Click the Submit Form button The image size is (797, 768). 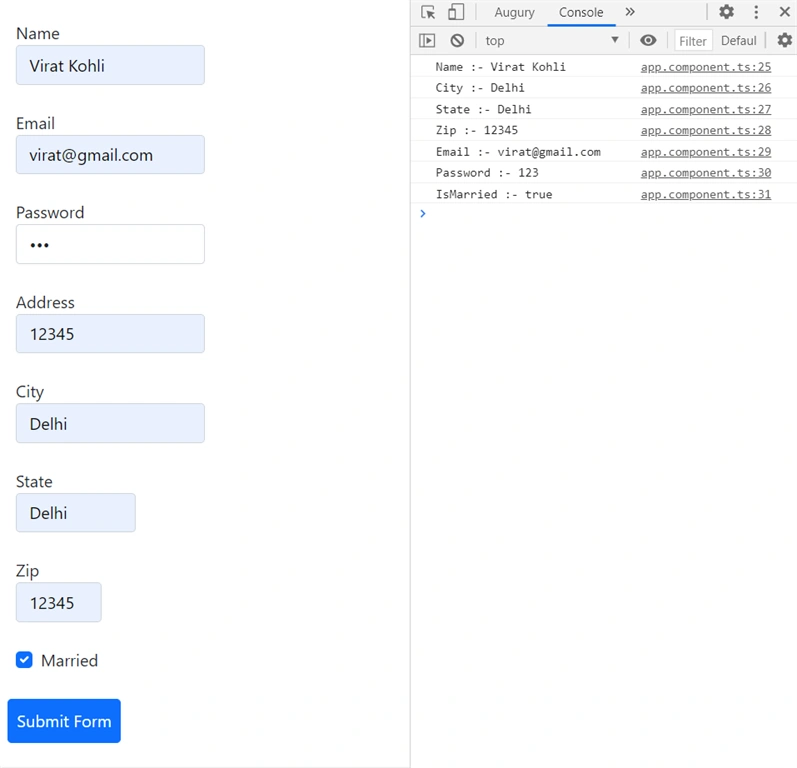(64, 721)
